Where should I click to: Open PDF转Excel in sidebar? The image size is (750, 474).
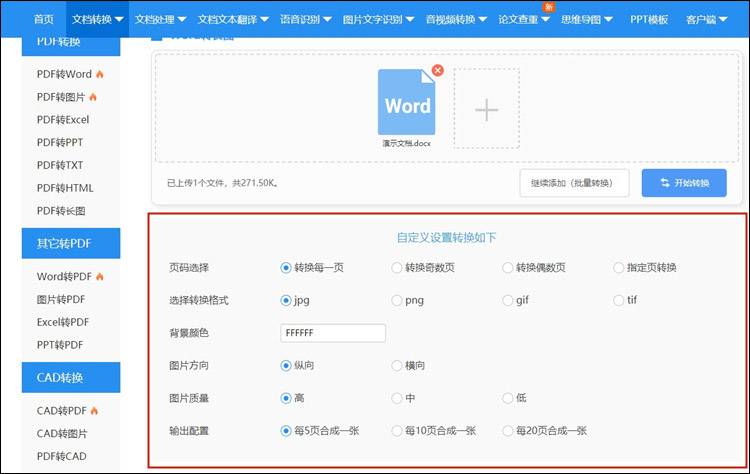click(x=63, y=120)
